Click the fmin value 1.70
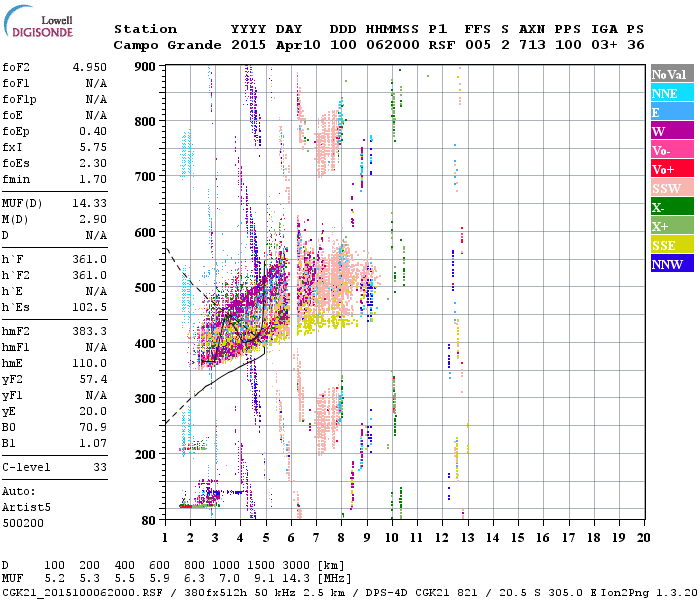700x600 pixels. pos(93,179)
